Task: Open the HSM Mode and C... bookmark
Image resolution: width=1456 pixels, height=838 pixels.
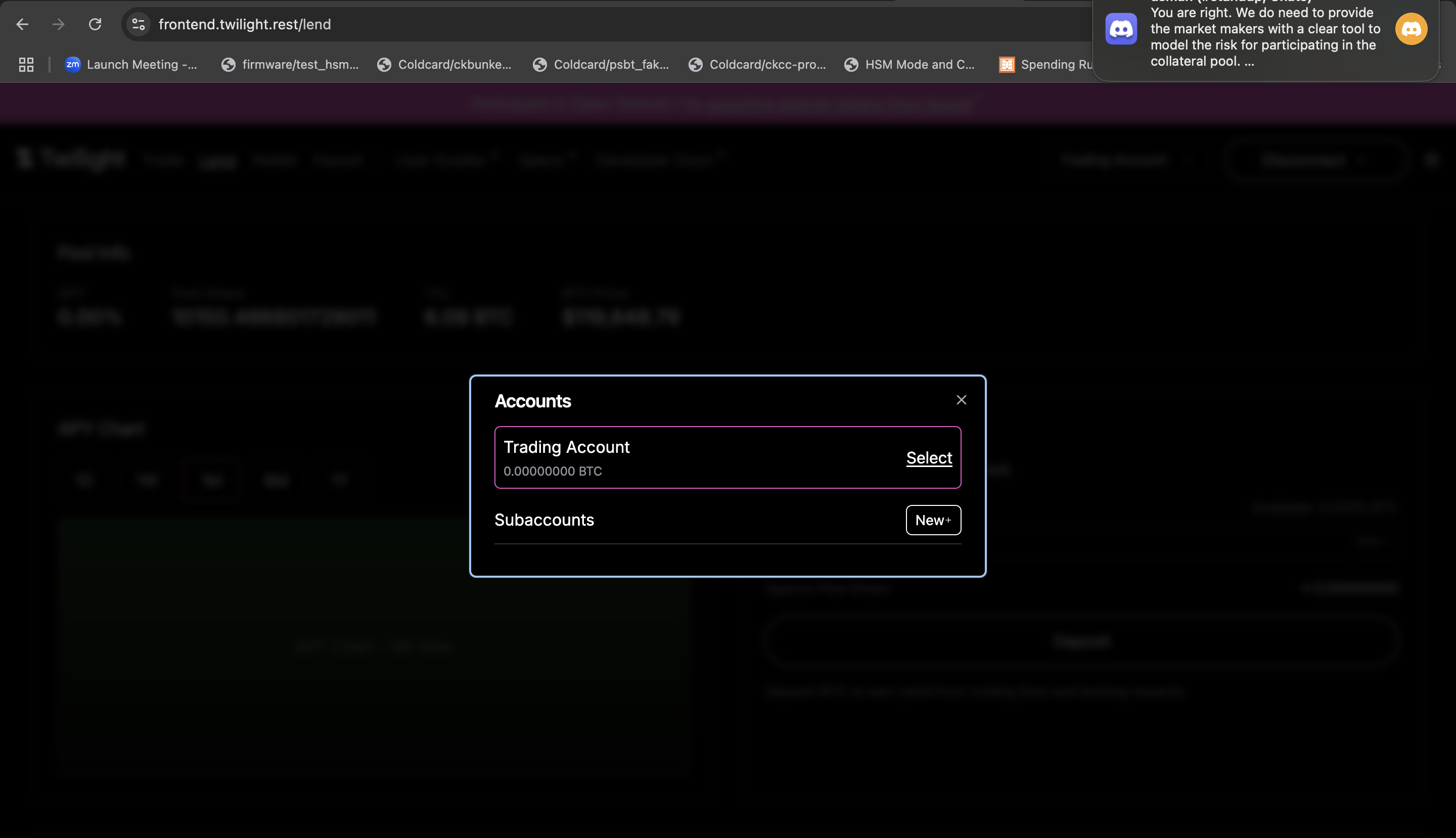Action: tap(909, 65)
